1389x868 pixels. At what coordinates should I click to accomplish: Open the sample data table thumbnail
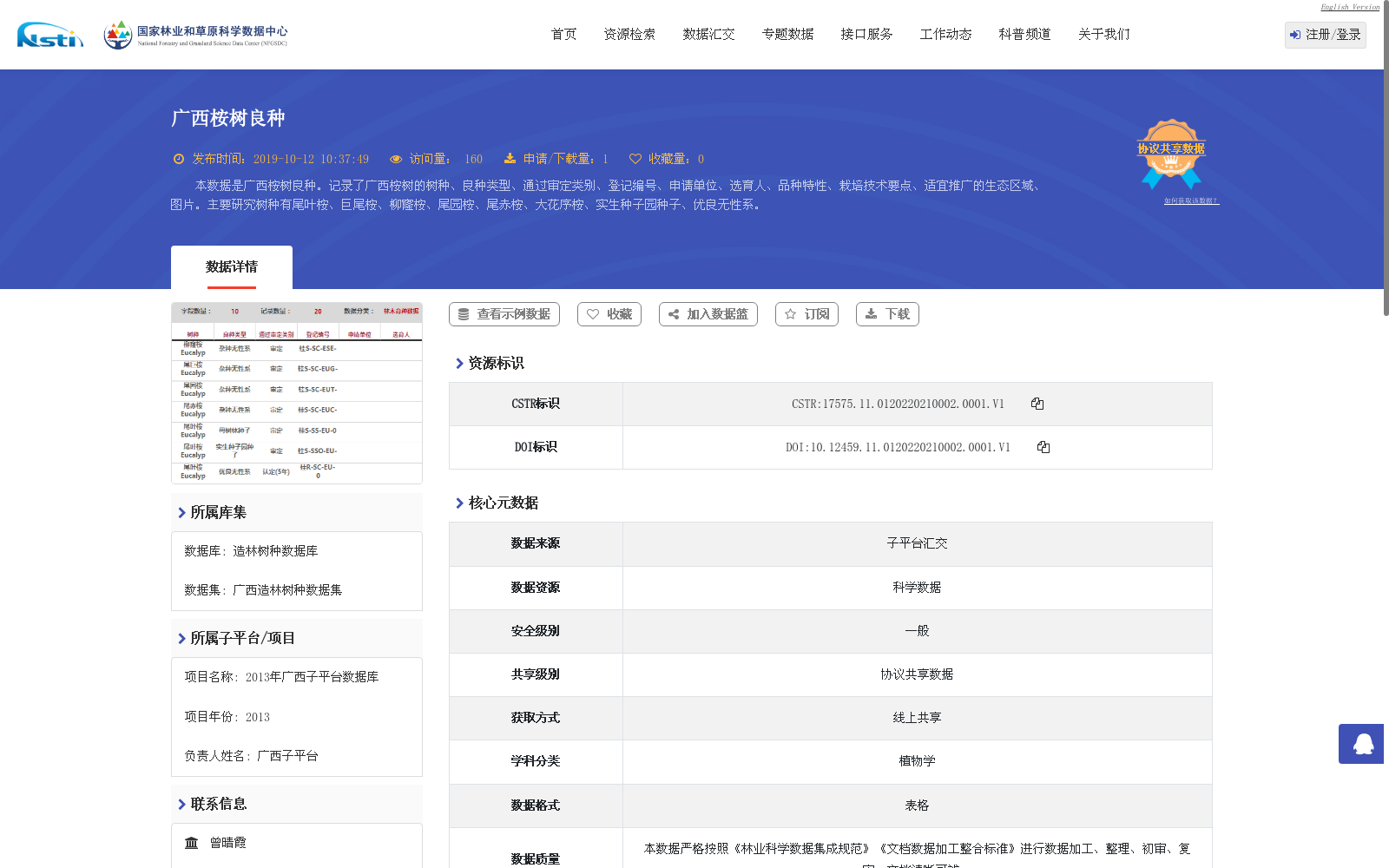(x=297, y=393)
